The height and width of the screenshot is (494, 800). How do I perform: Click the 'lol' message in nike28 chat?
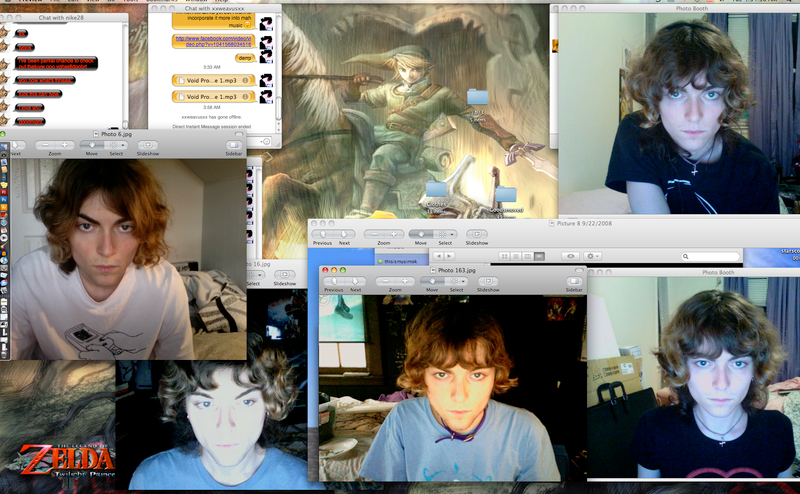tap(21, 34)
